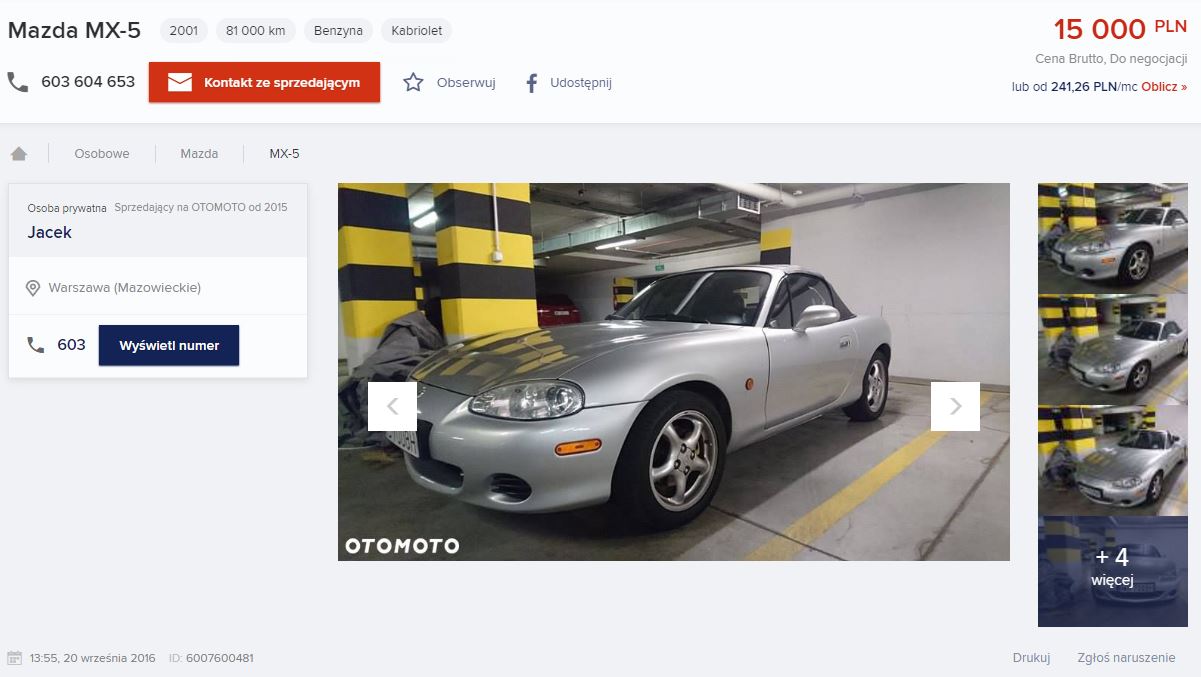
Task: Go to the home page via the house breadcrumb icon
Action: 18,154
